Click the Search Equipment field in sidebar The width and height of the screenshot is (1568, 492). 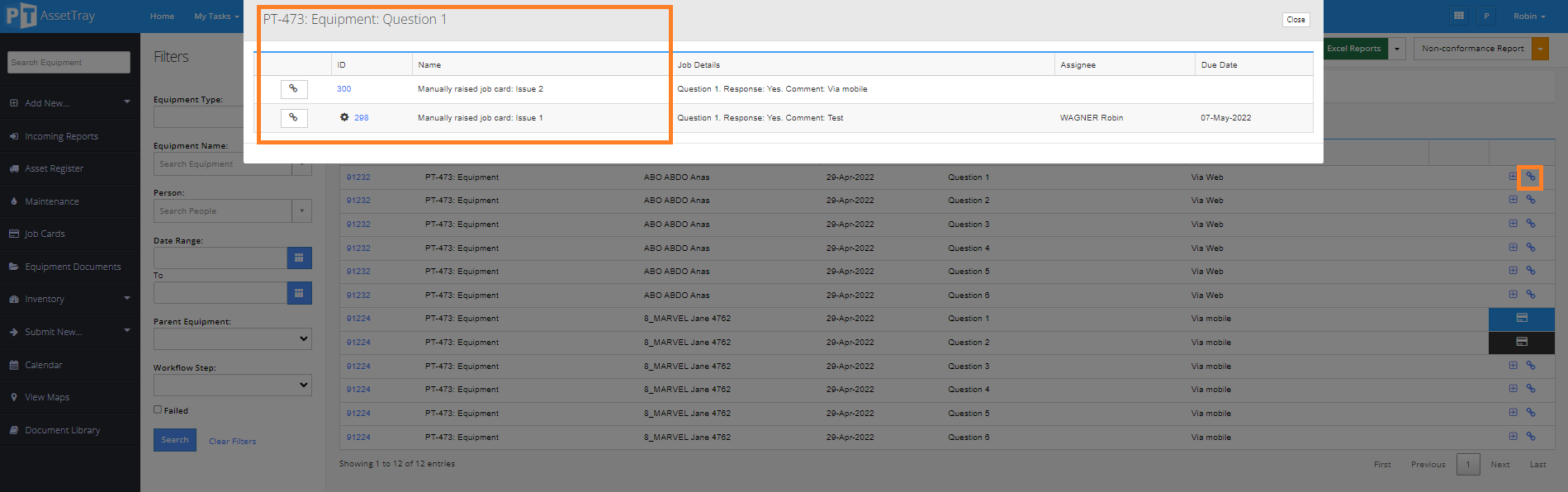[x=69, y=63]
